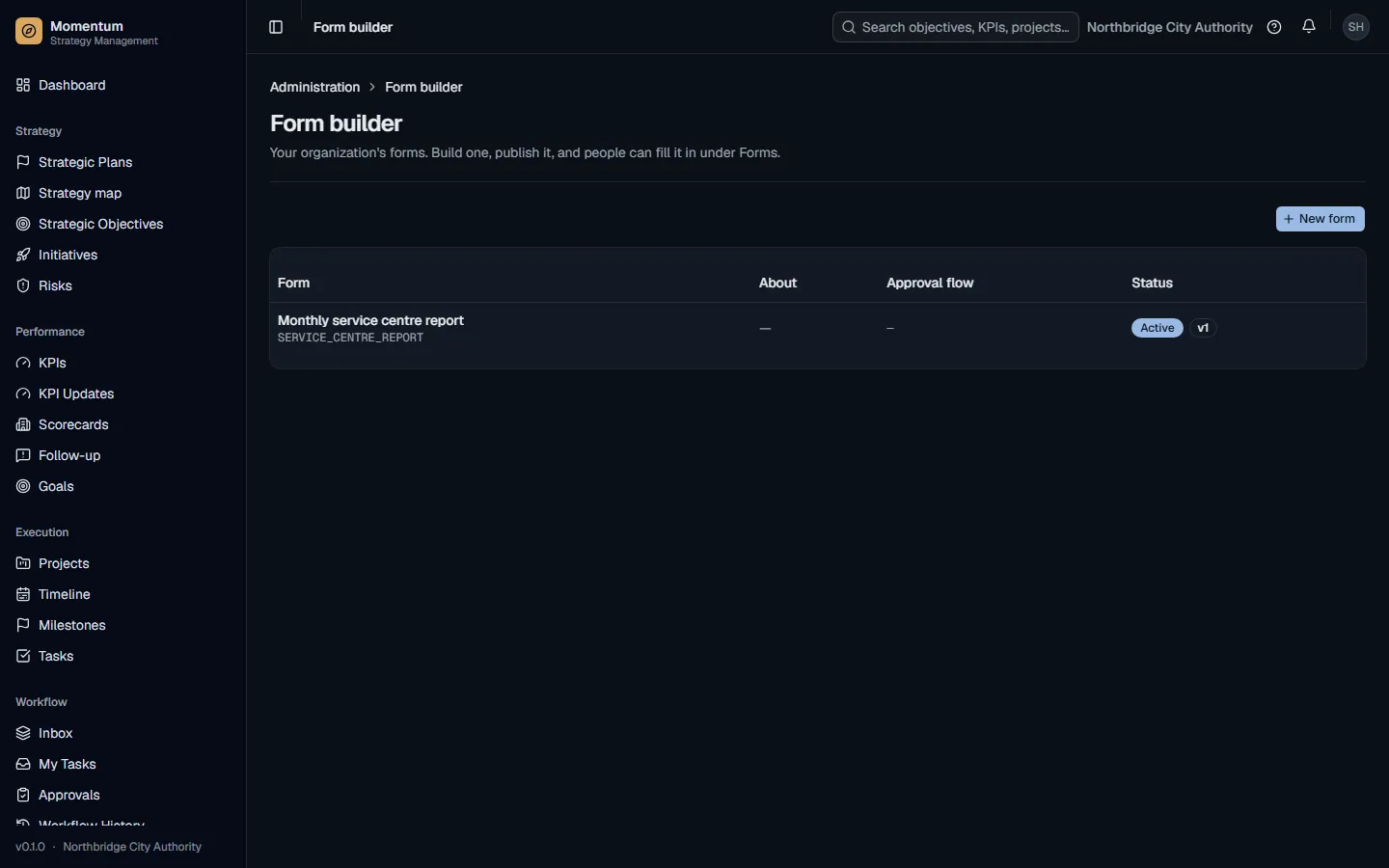Click the Form builder breadcrumb text

[x=423, y=87]
